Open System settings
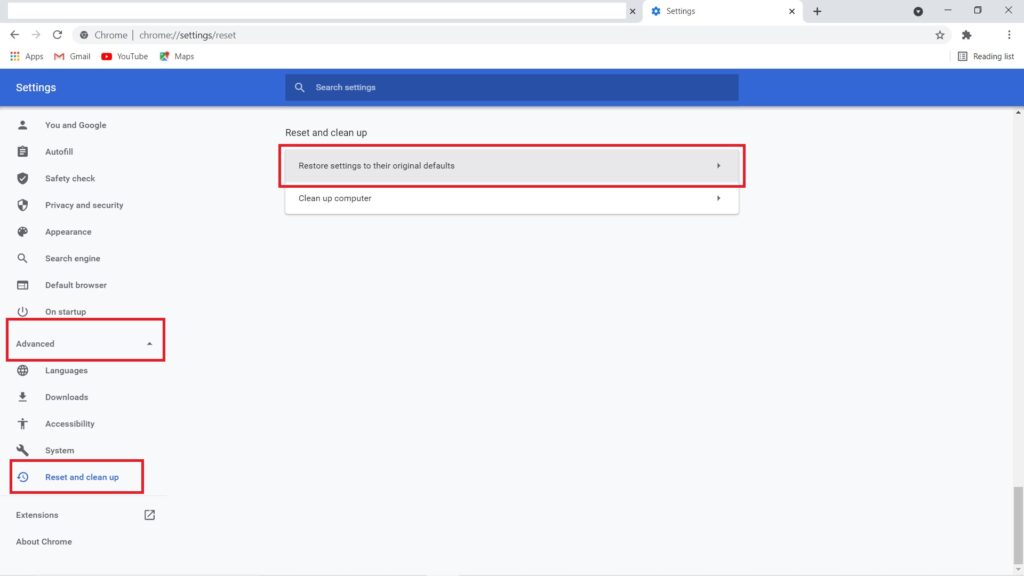1024x576 pixels. (59, 451)
